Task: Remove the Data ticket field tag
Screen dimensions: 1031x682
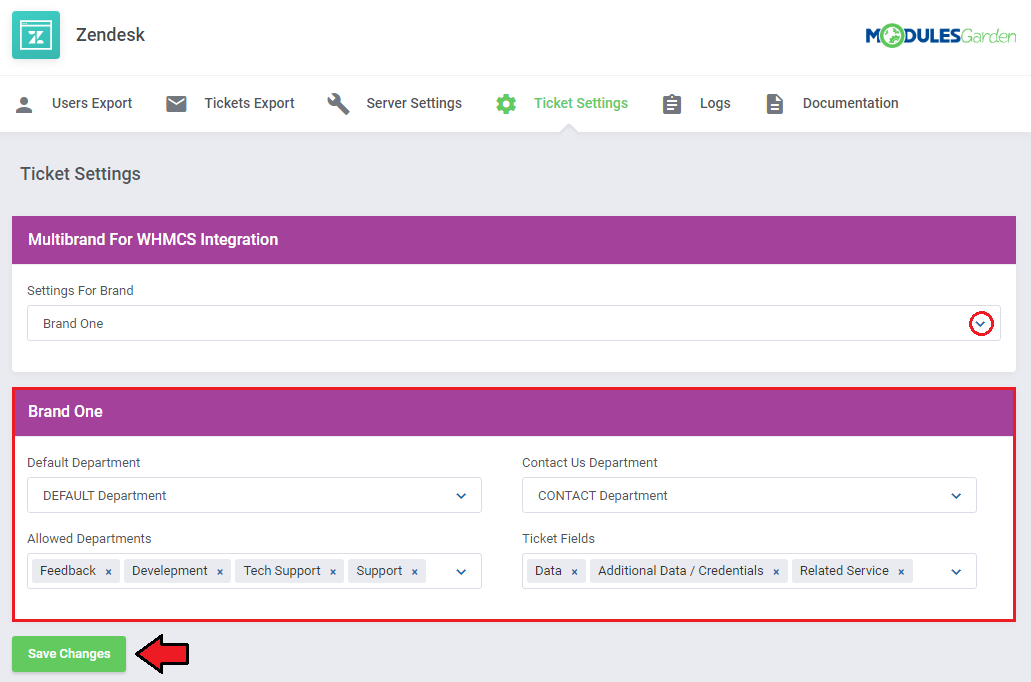Action: coord(574,572)
